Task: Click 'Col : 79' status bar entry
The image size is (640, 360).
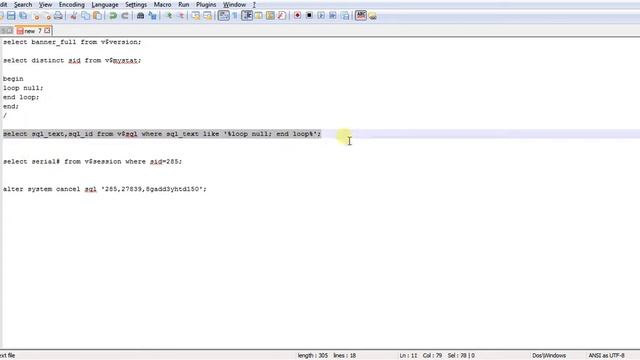Action: point(432,356)
